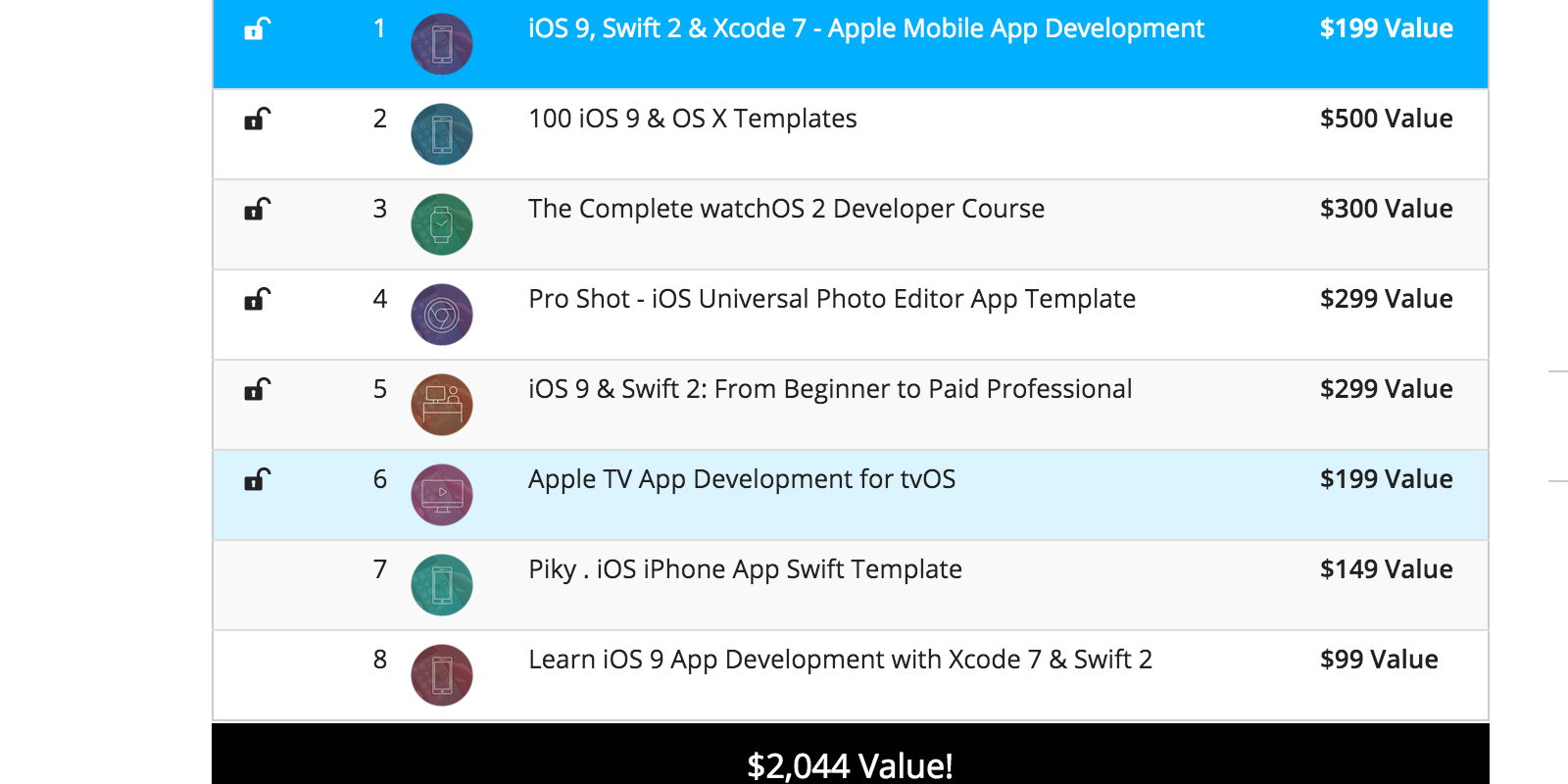Open the TV play icon for tvOS course

[442, 495]
